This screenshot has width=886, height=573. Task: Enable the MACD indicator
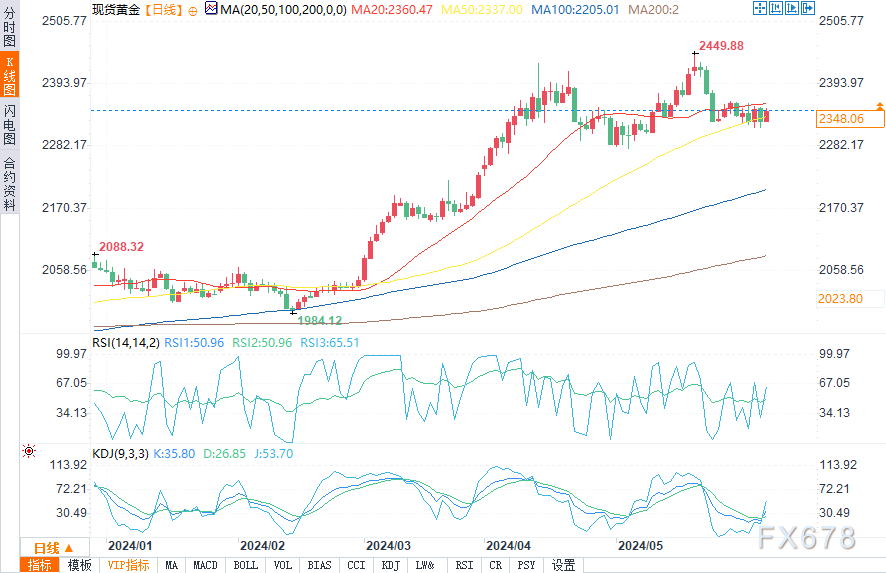coord(205,565)
